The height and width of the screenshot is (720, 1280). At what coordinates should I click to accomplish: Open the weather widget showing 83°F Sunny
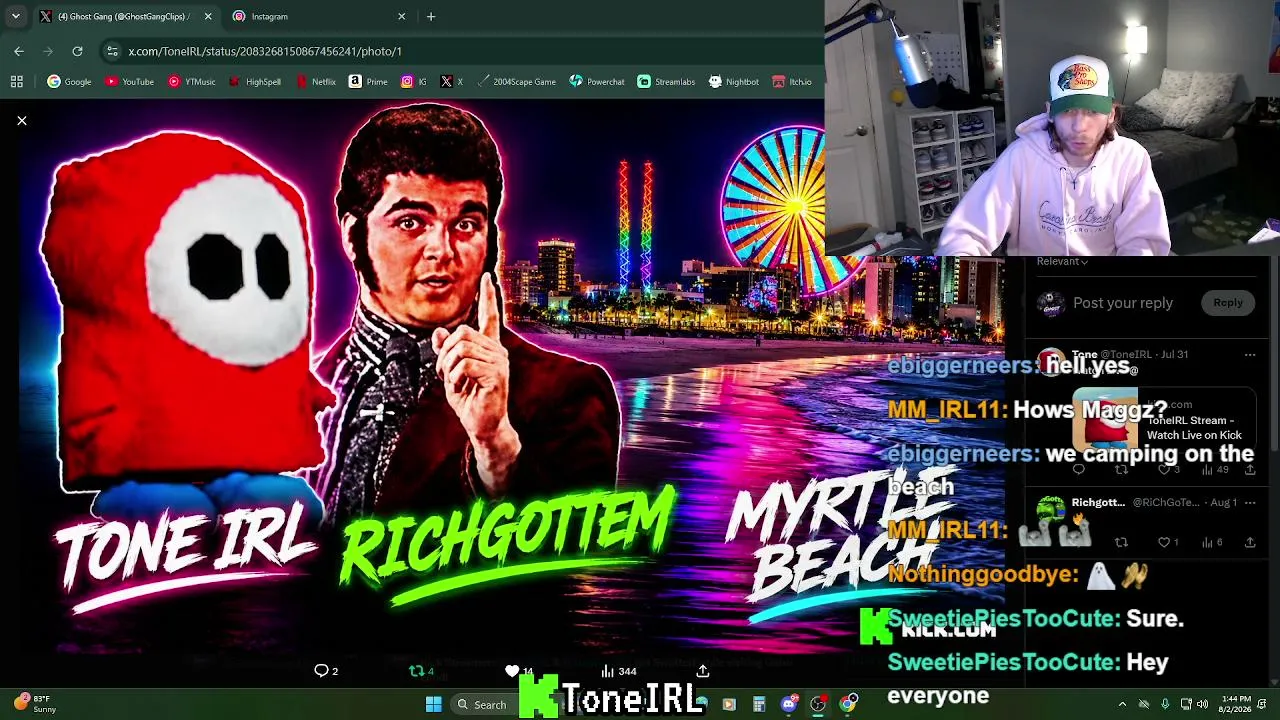tap(35, 704)
